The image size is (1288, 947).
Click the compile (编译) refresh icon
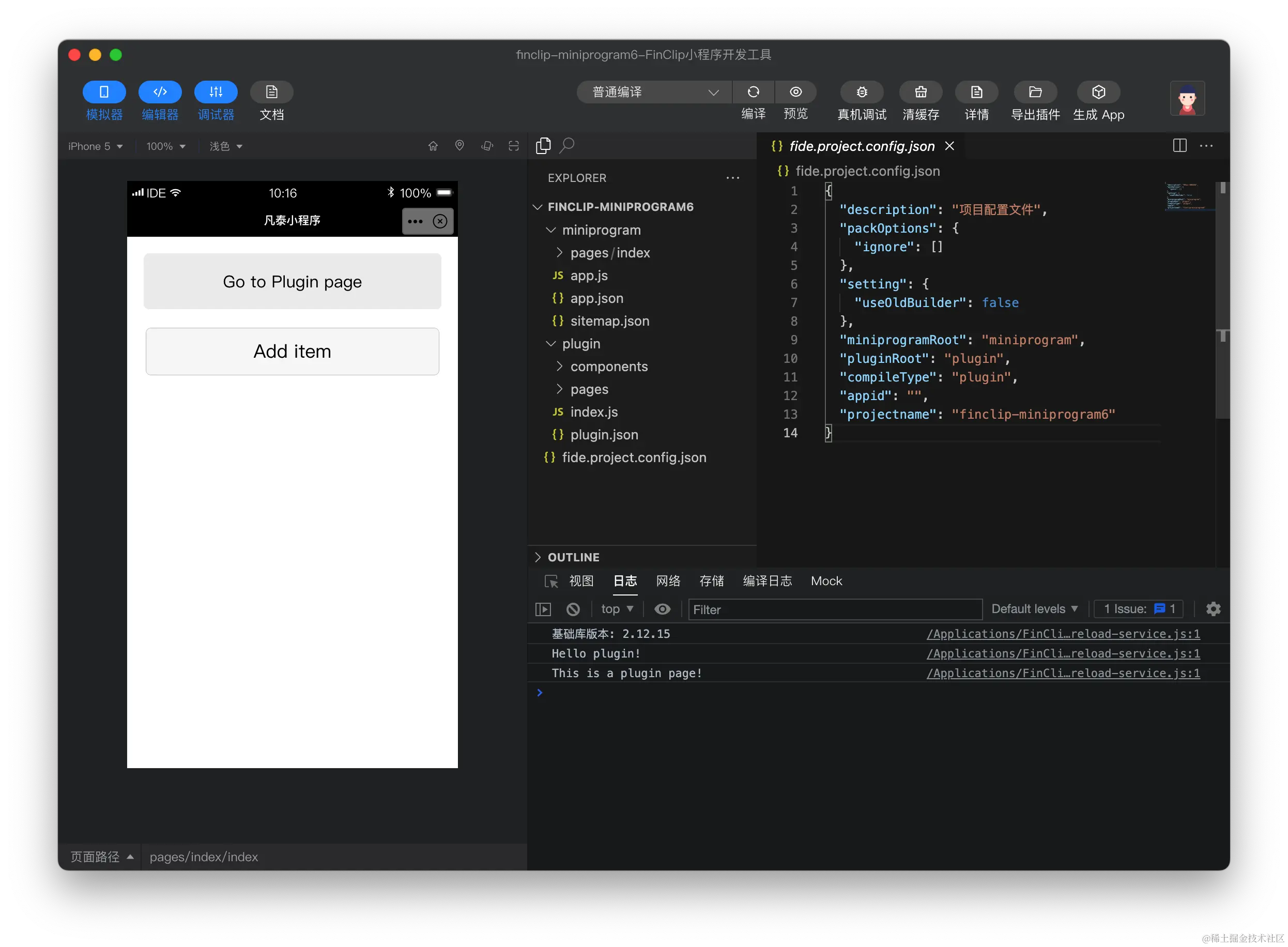click(753, 93)
